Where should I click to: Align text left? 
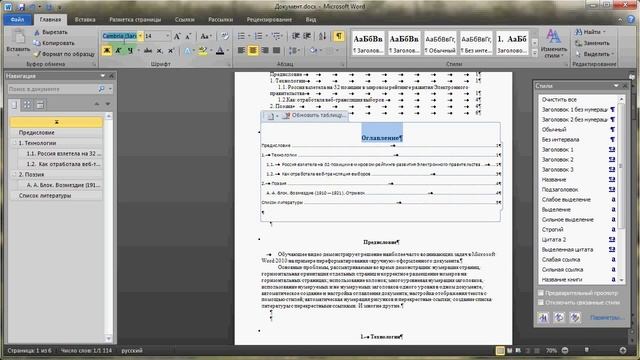click(x=241, y=51)
